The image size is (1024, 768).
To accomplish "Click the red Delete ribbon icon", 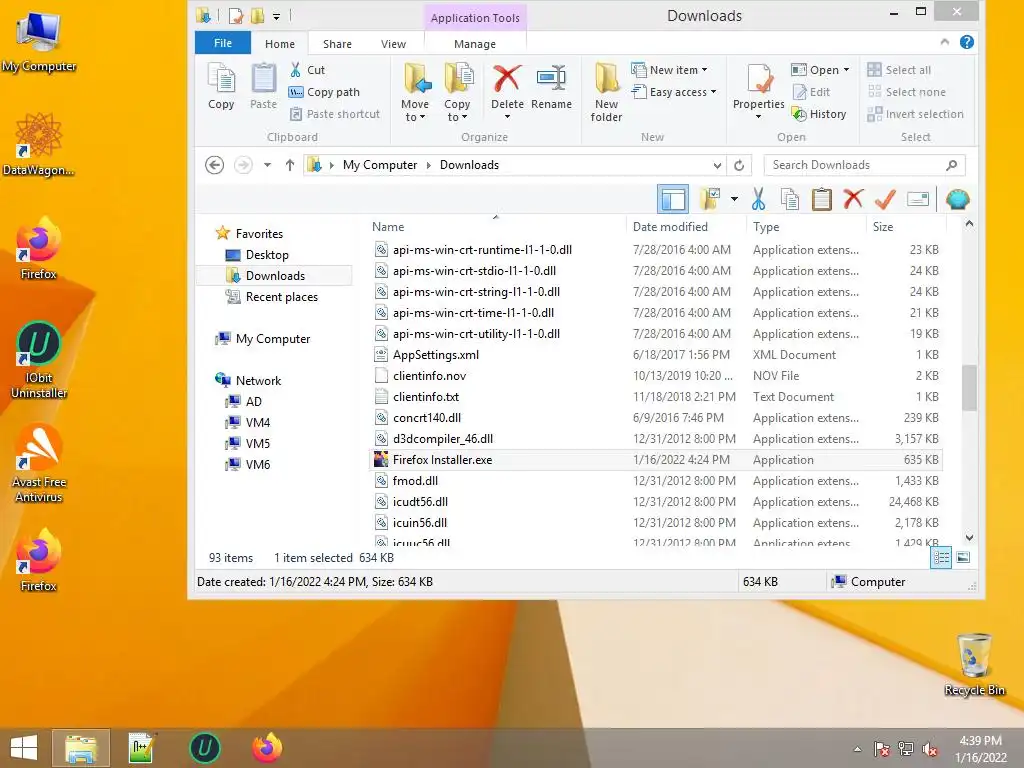I will (507, 78).
